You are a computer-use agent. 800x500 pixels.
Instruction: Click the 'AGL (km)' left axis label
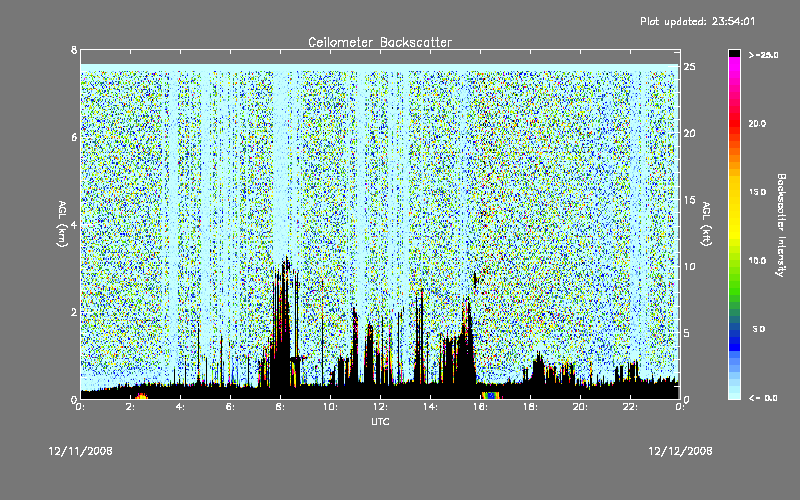coord(62,224)
